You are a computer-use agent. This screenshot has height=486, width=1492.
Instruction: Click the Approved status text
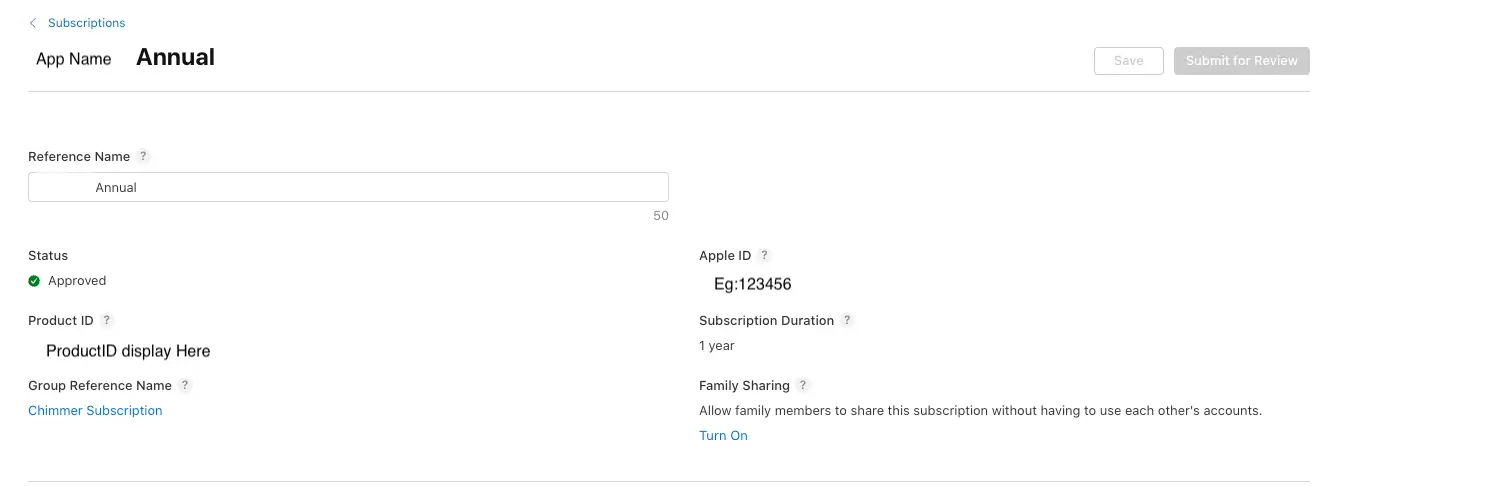77,281
